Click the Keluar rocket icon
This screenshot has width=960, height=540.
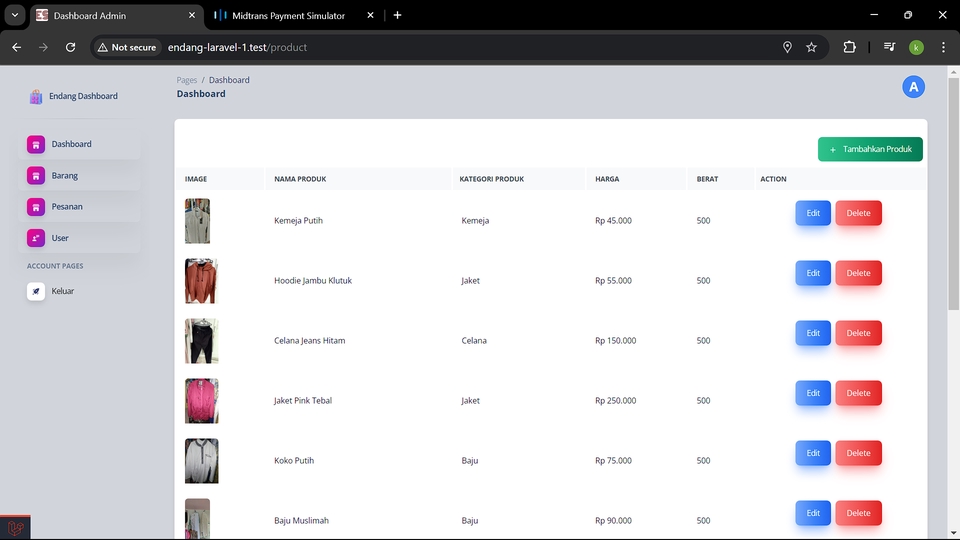point(36,291)
